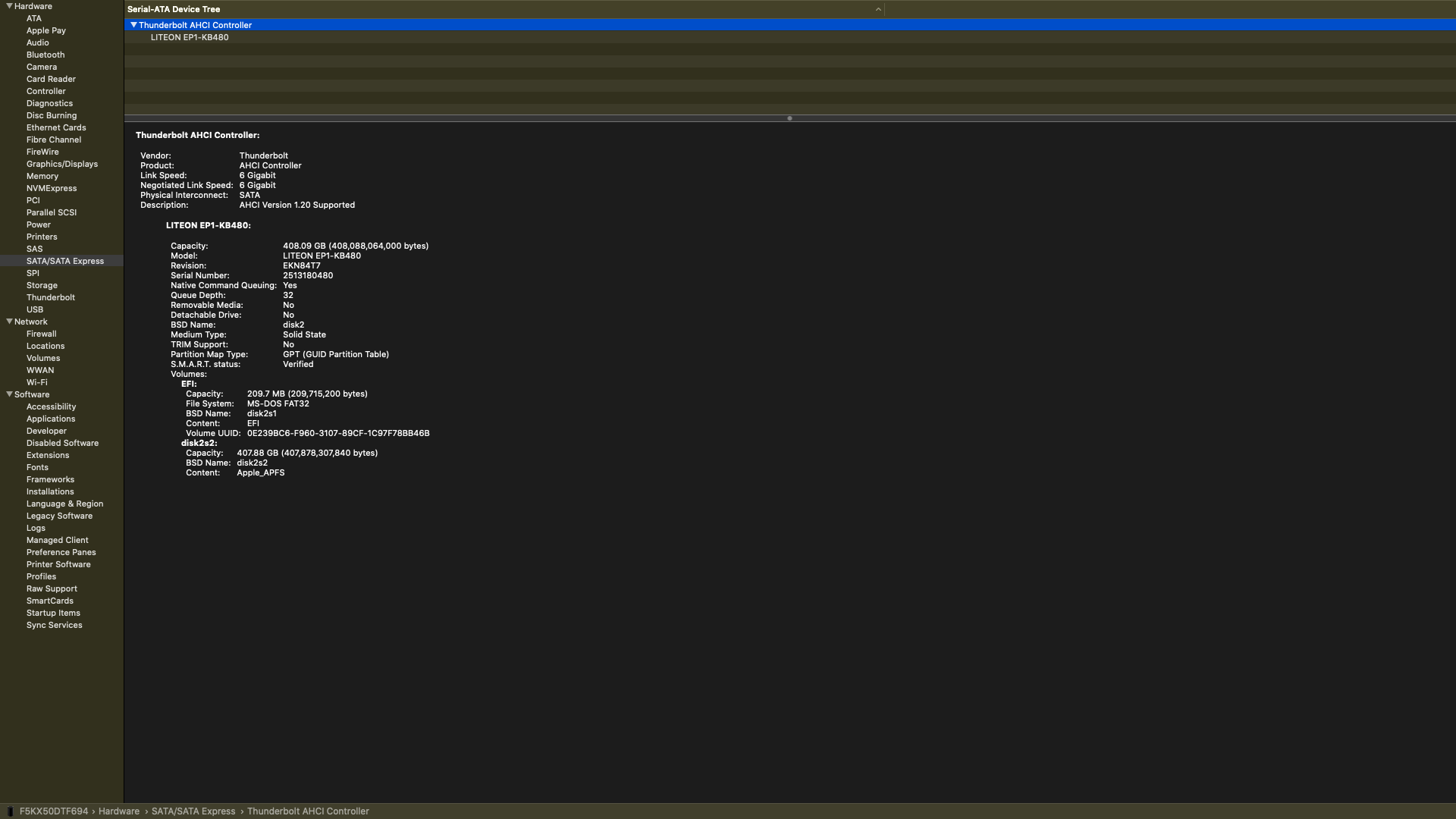Collapse the Software section triangle

[x=9, y=394]
